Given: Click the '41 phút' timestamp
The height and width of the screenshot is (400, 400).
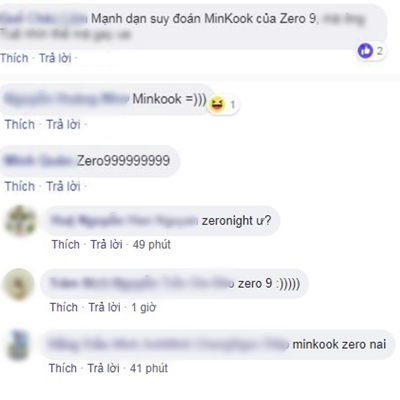Looking at the screenshot, I should [x=149, y=368].
